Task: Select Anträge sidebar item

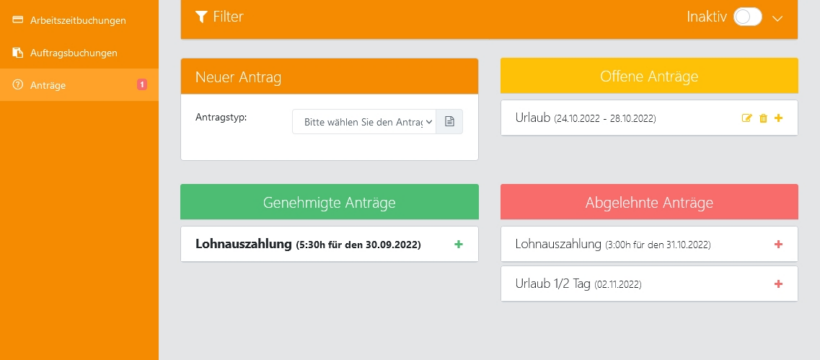Action: (79, 85)
